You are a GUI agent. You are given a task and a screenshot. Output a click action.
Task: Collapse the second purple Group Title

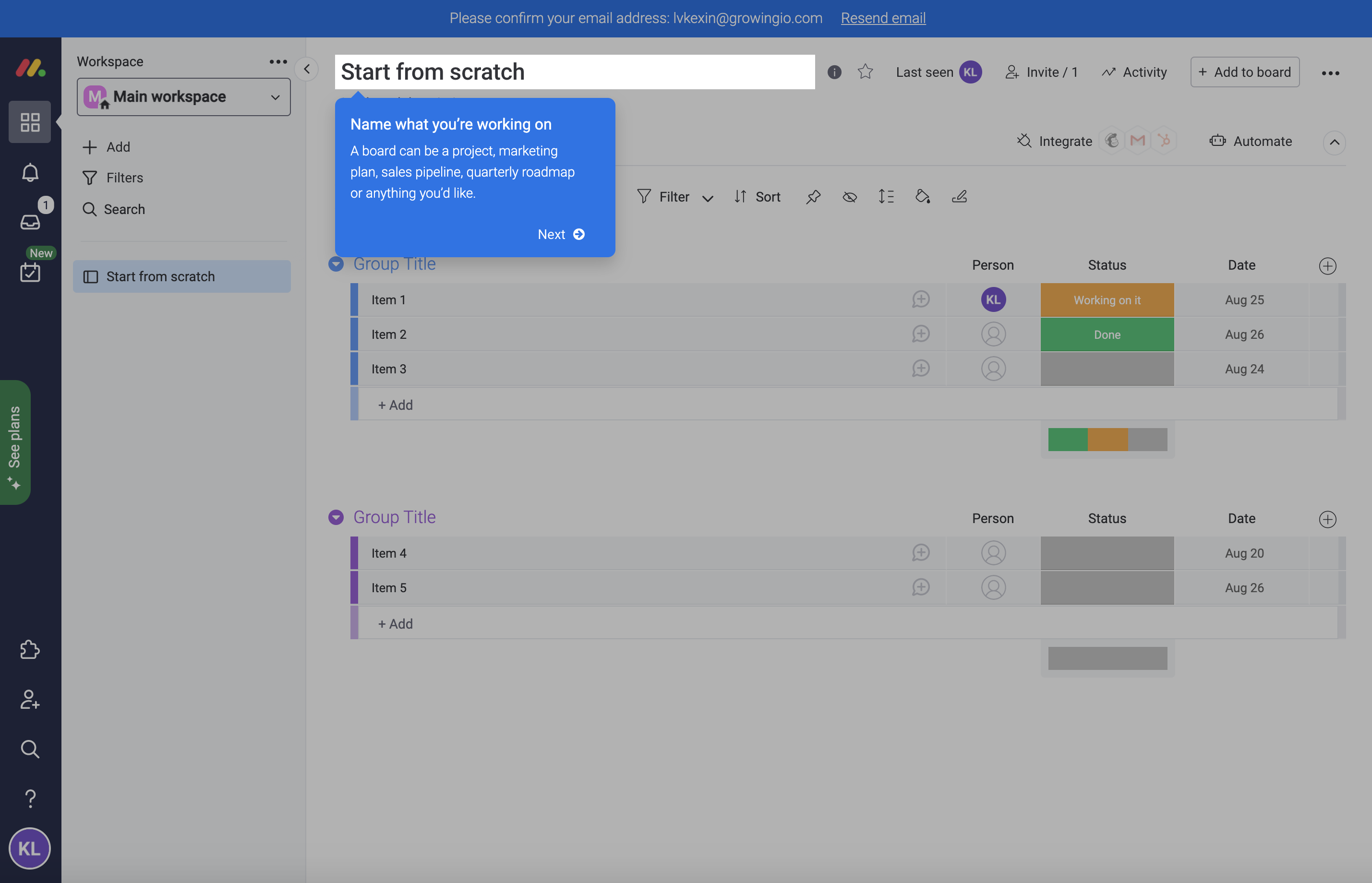tap(336, 517)
